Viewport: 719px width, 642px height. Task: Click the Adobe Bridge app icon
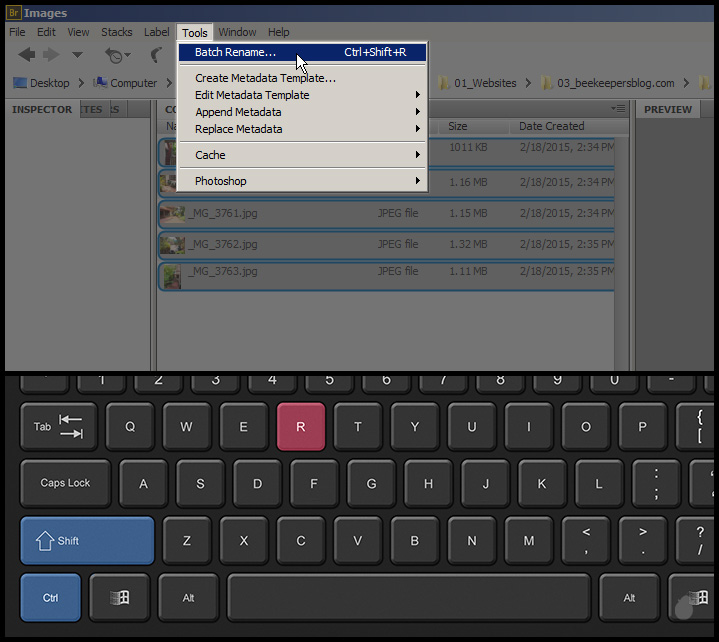13,13
